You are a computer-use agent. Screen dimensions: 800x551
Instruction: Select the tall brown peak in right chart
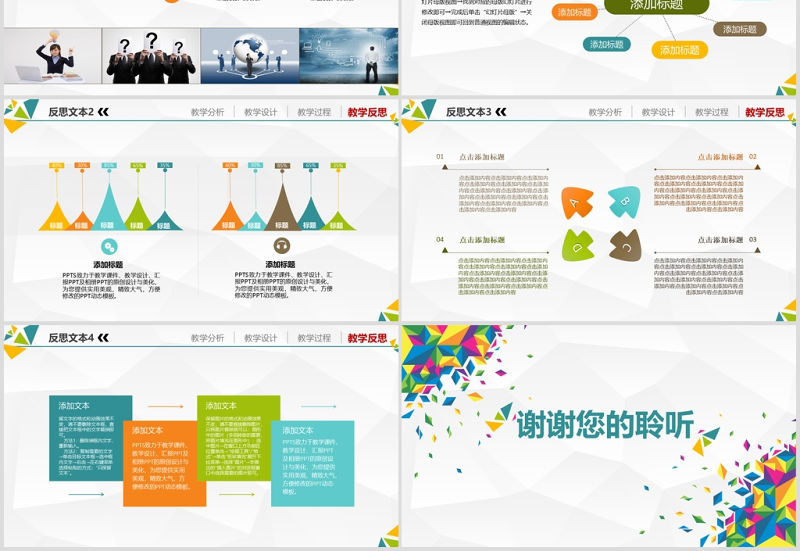click(282, 200)
